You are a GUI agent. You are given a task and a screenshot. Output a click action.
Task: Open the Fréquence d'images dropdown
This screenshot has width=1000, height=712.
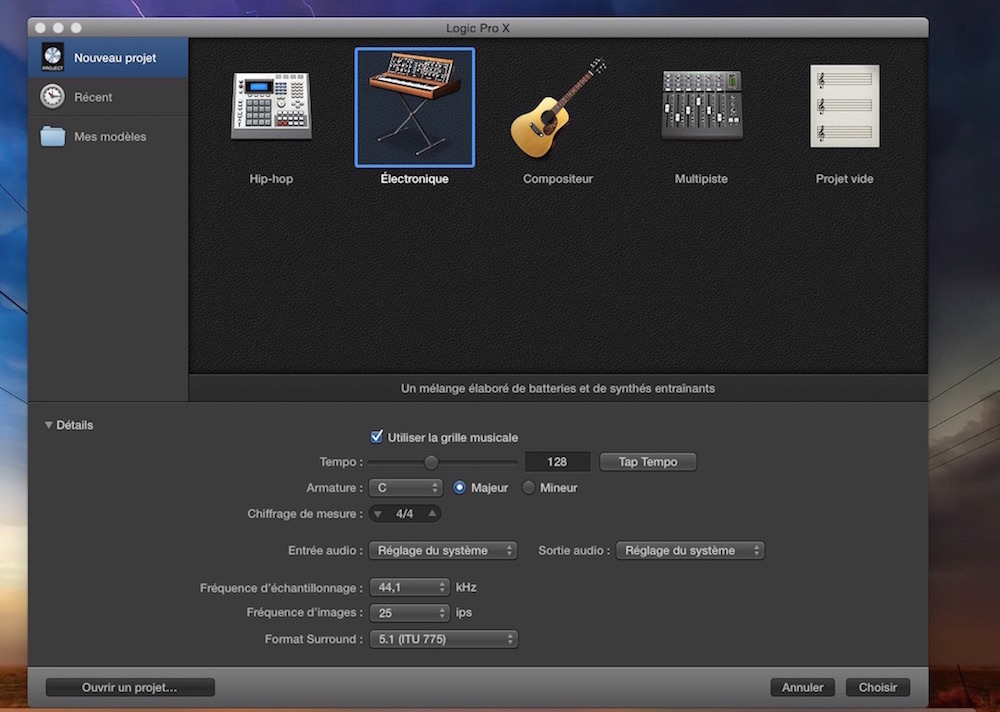[x=409, y=612]
